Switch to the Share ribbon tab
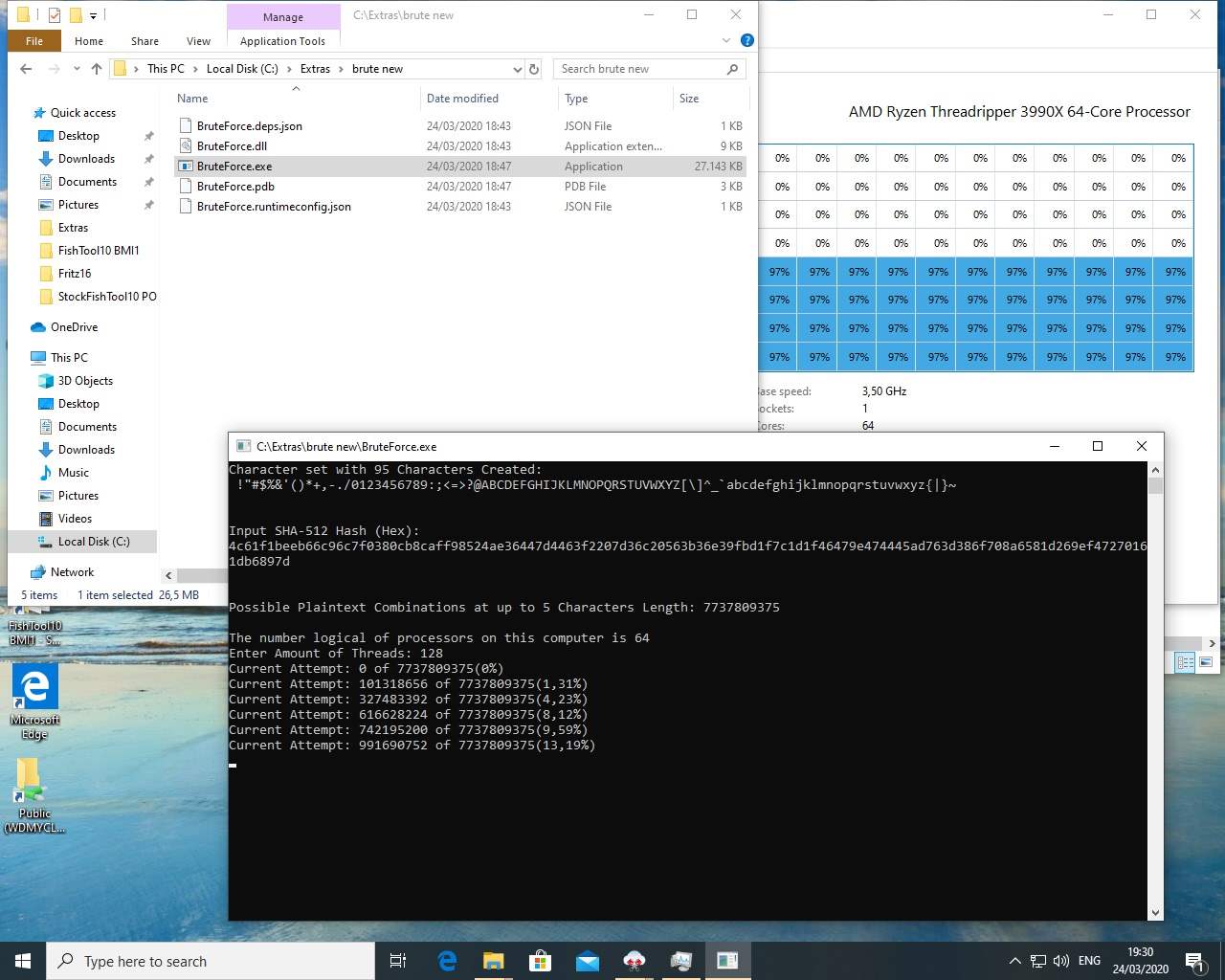 point(145,41)
